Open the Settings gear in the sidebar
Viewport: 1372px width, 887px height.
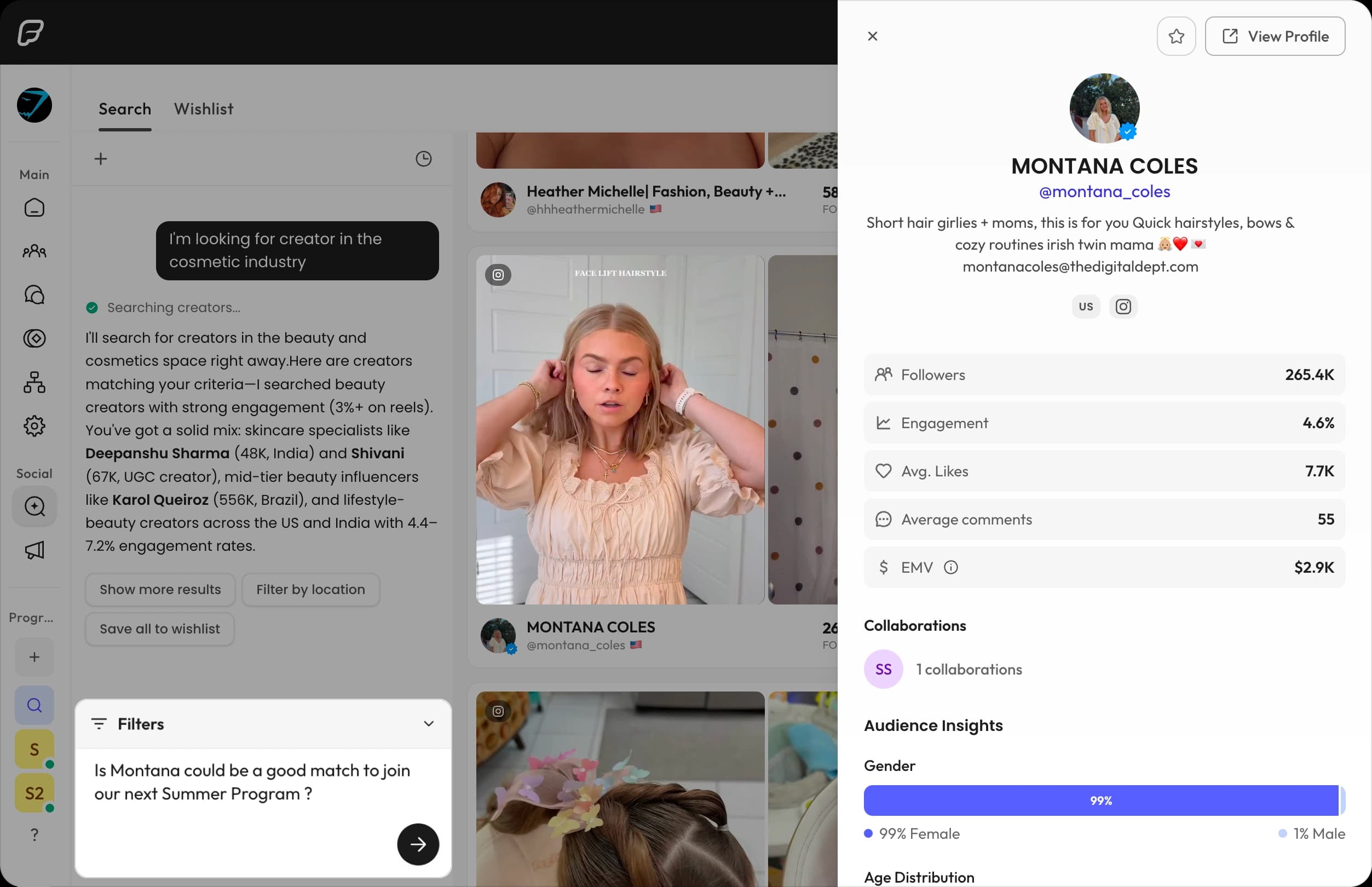[x=34, y=425]
